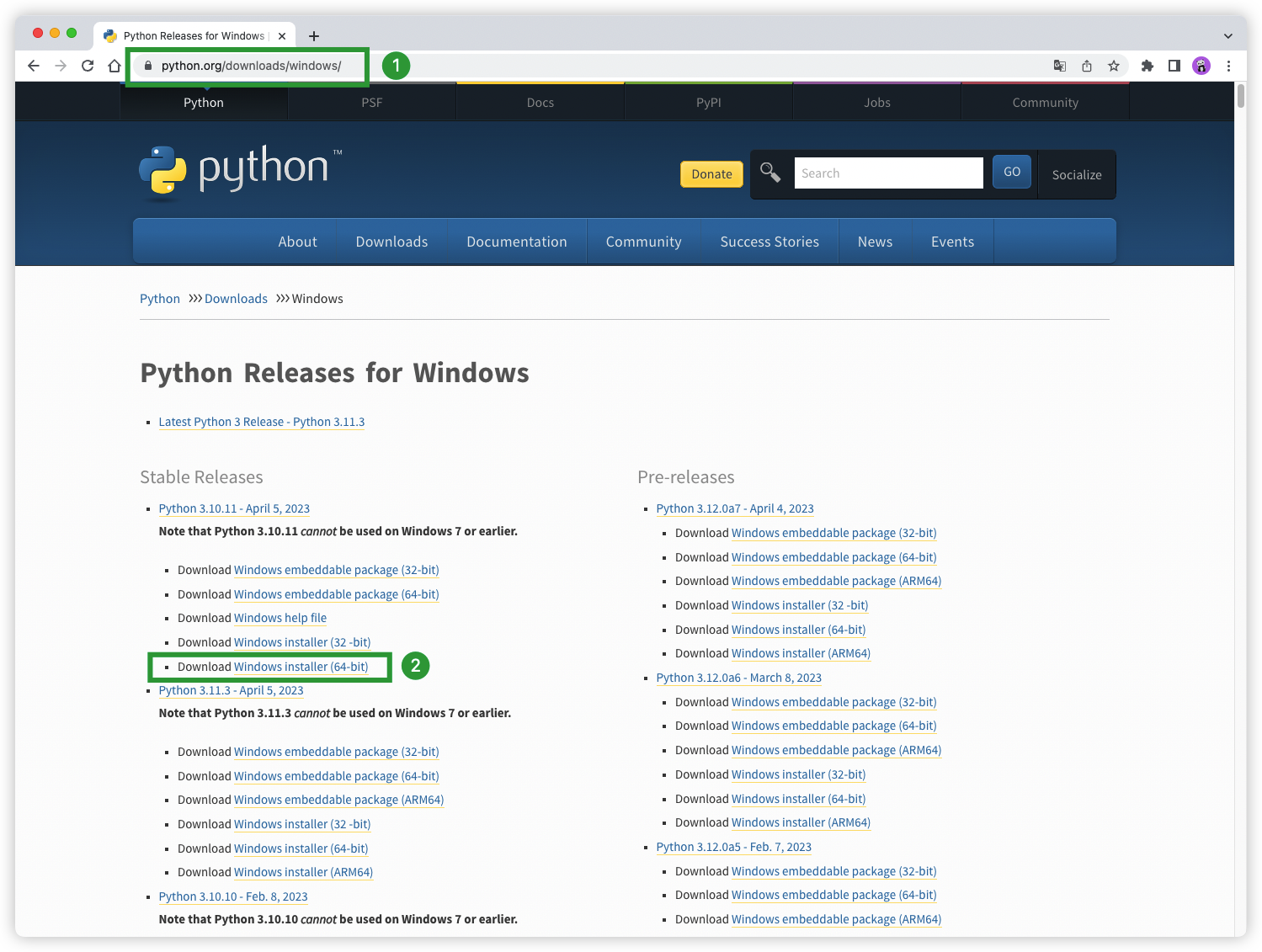Image resolution: width=1262 pixels, height=952 pixels.
Task: Open the Events main menu item
Action: pyautogui.click(x=953, y=242)
